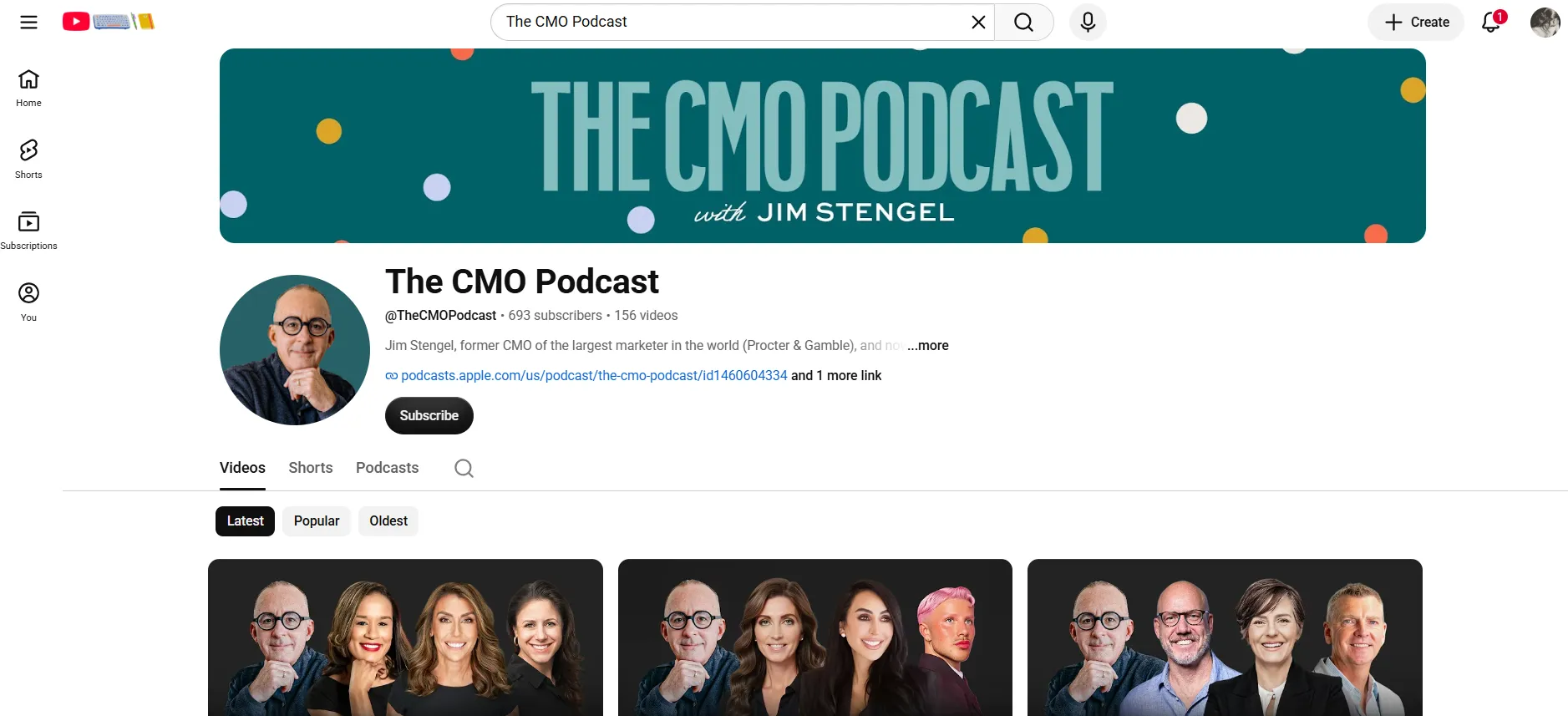Screen dimensions: 1568x716
Task: Select the Popular filter chip
Action: (x=317, y=521)
